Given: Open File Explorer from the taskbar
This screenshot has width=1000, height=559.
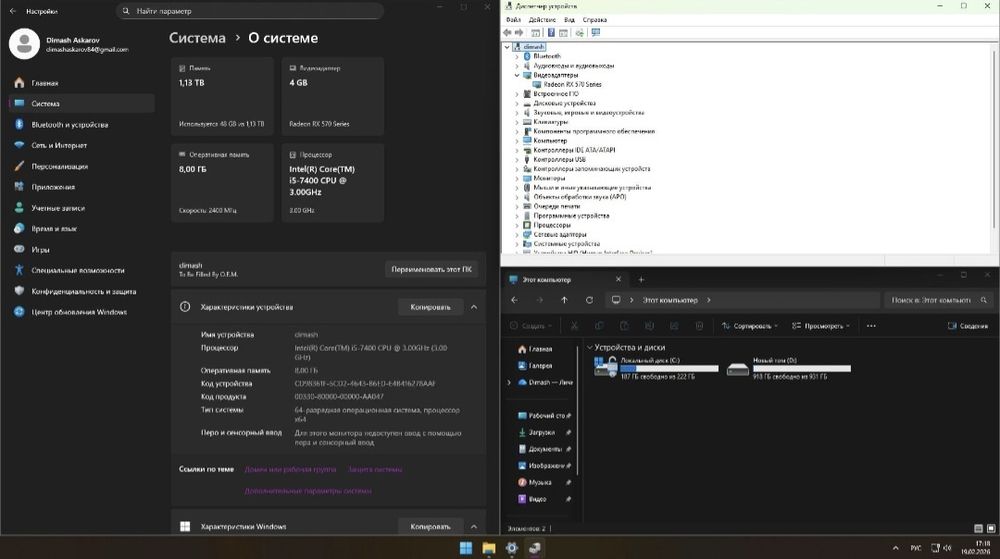Looking at the screenshot, I should (489, 548).
